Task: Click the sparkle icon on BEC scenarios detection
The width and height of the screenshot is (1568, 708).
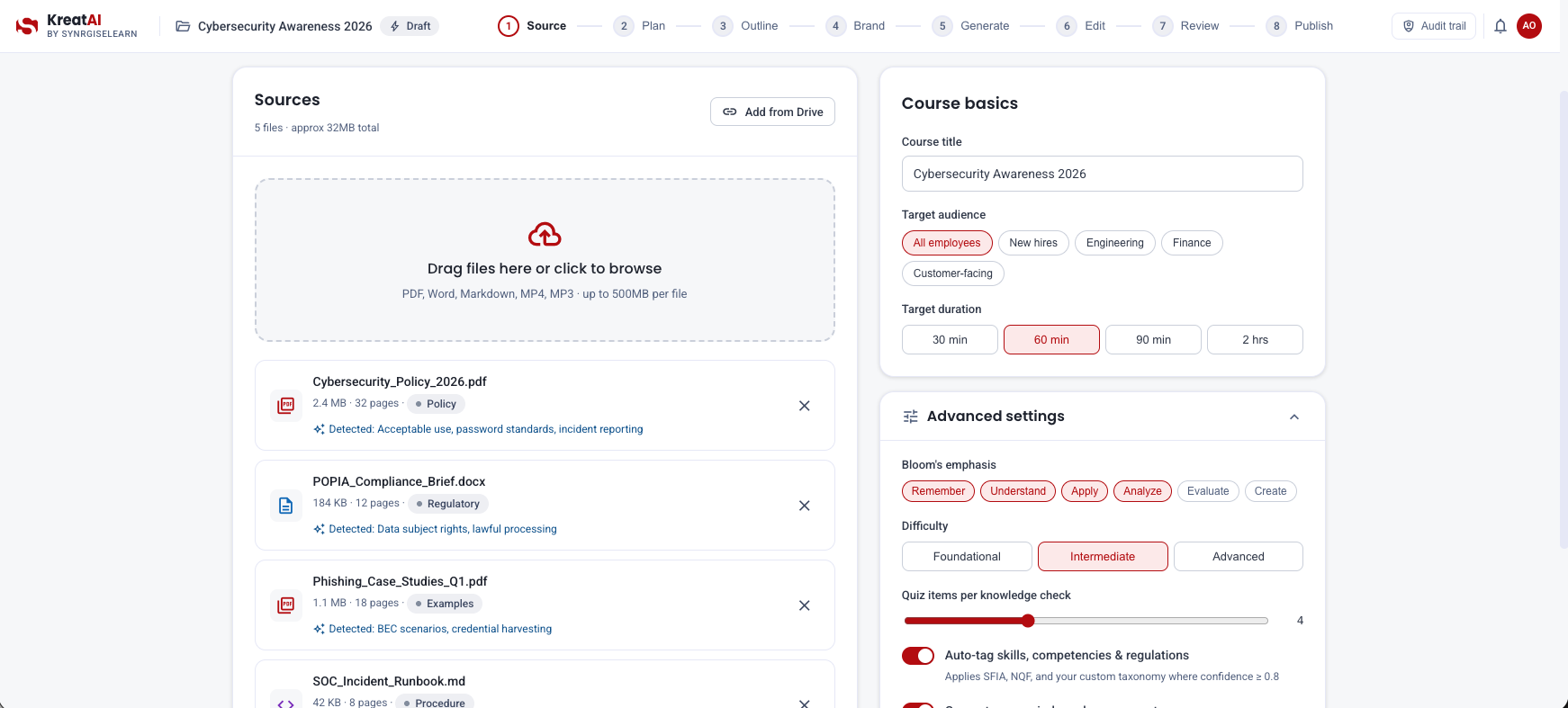Action: [x=319, y=629]
